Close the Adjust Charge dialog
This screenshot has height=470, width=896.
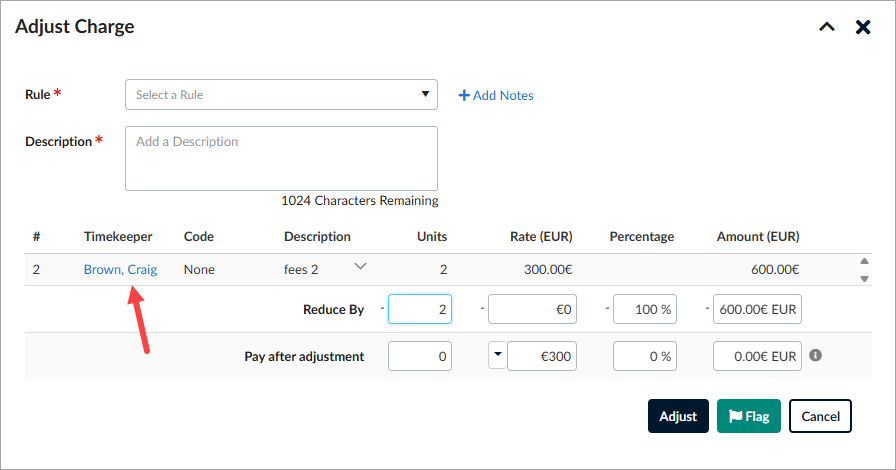pyautogui.click(x=863, y=27)
